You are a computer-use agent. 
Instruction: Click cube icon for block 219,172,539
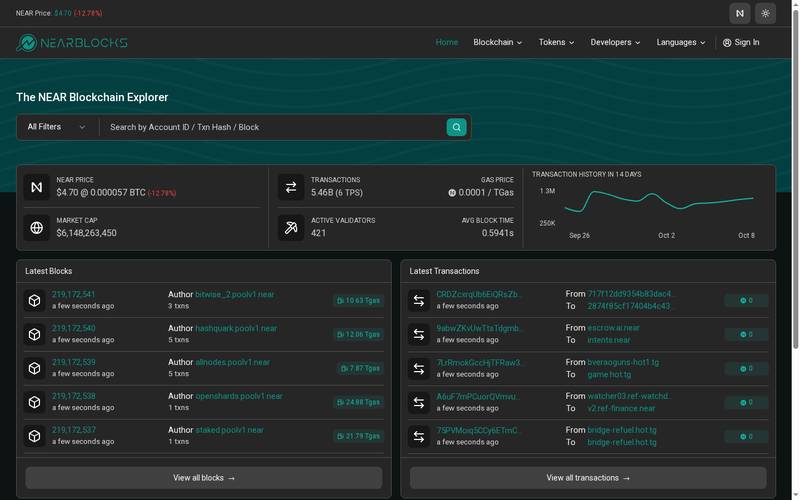(x=34, y=368)
